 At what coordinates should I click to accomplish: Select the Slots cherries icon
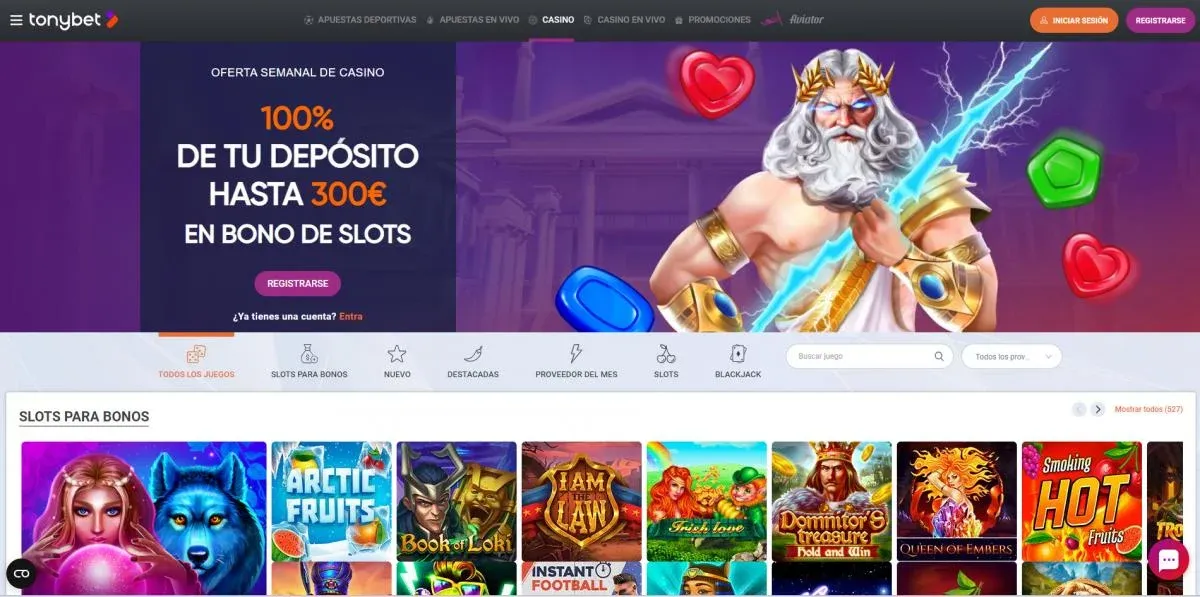click(666, 354)
